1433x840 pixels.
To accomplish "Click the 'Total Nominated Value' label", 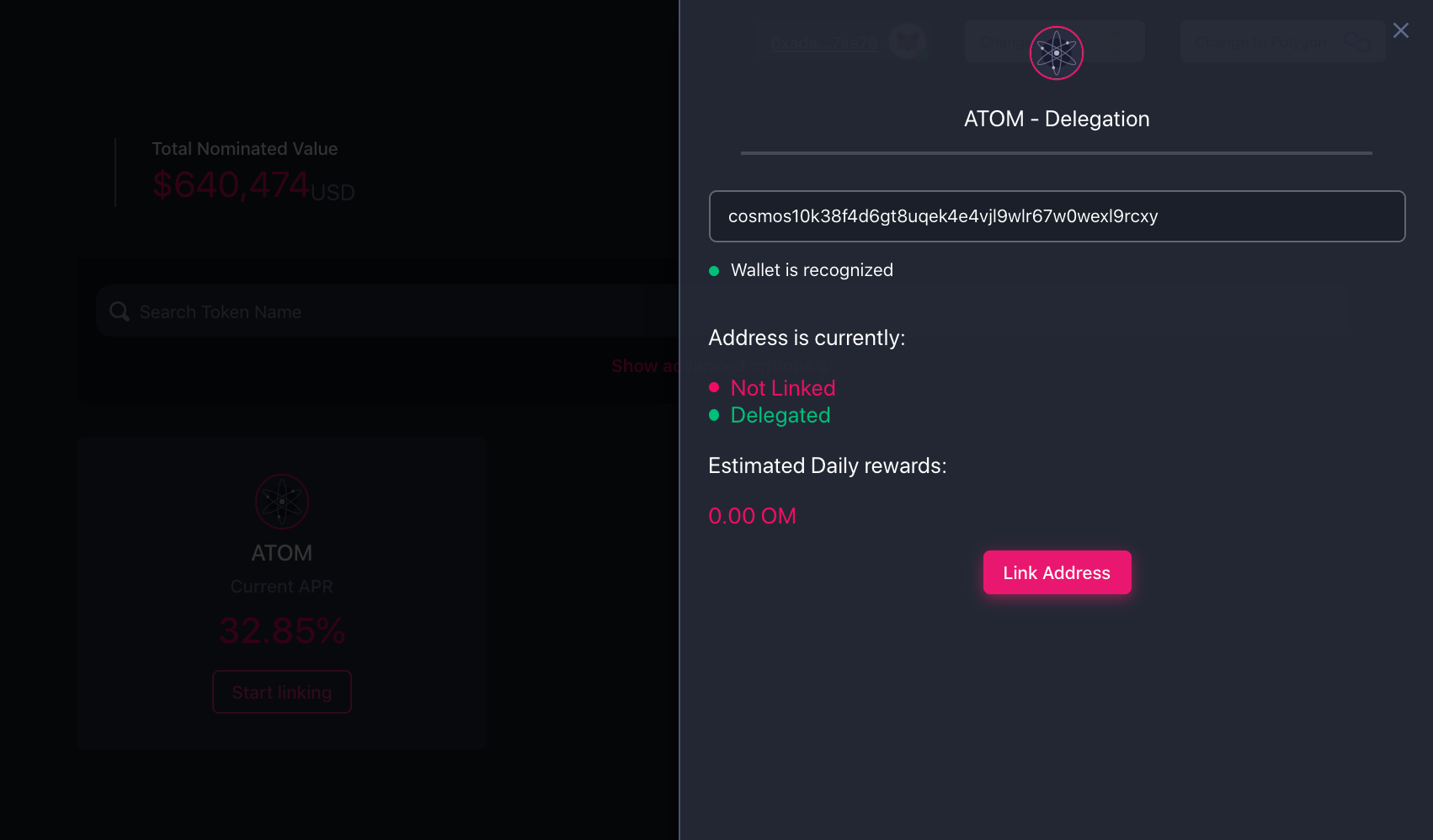I will click(245, 149).
